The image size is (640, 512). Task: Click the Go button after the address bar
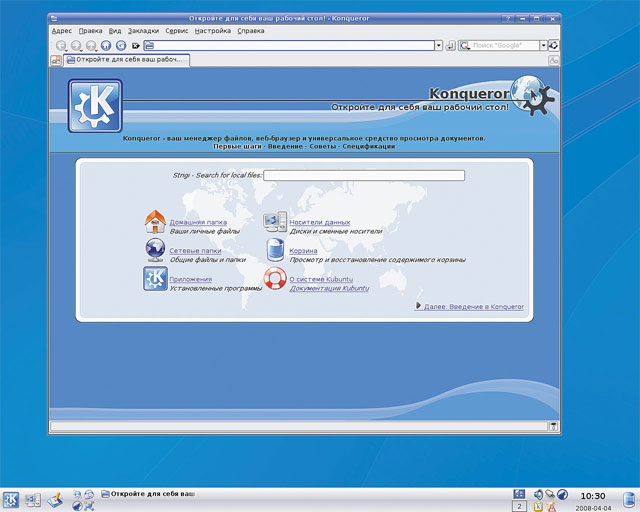[x=451, y=45]
